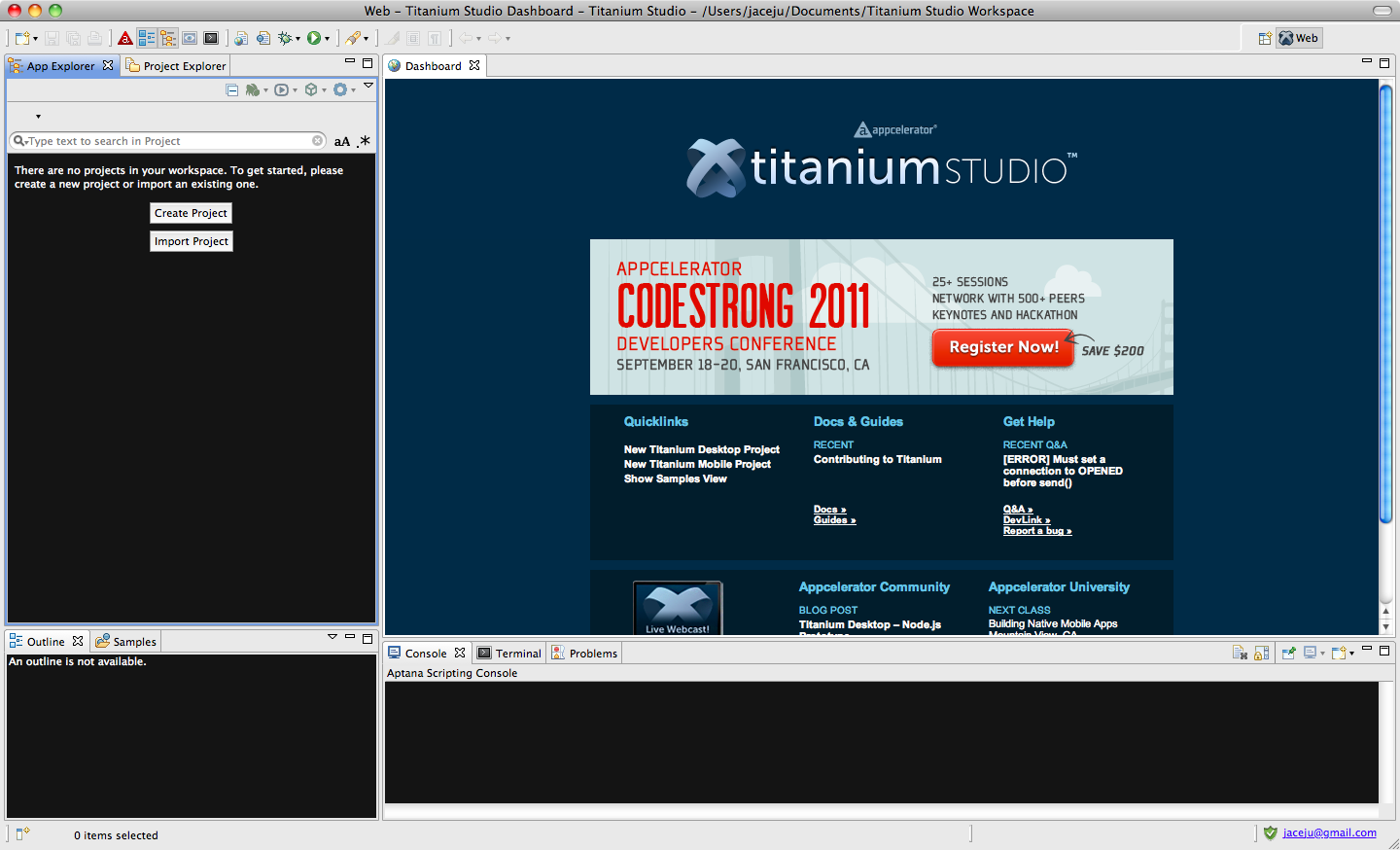Select the Outline tab

[x=46, y=642]
